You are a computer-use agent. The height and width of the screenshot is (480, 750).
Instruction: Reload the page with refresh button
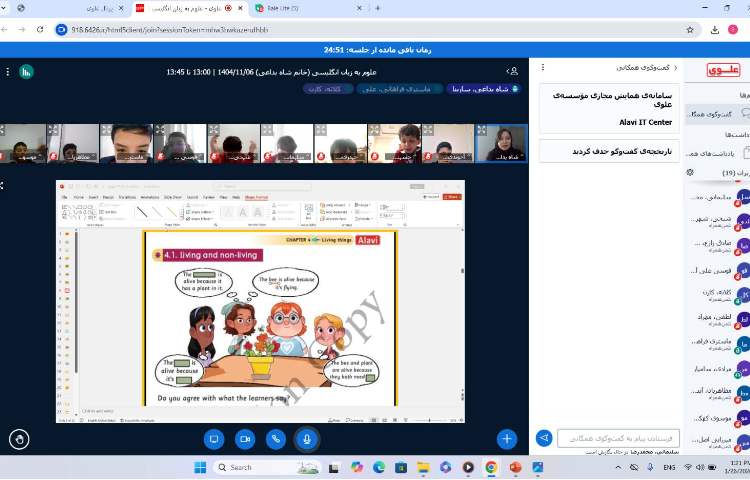(x=40, y=30)
